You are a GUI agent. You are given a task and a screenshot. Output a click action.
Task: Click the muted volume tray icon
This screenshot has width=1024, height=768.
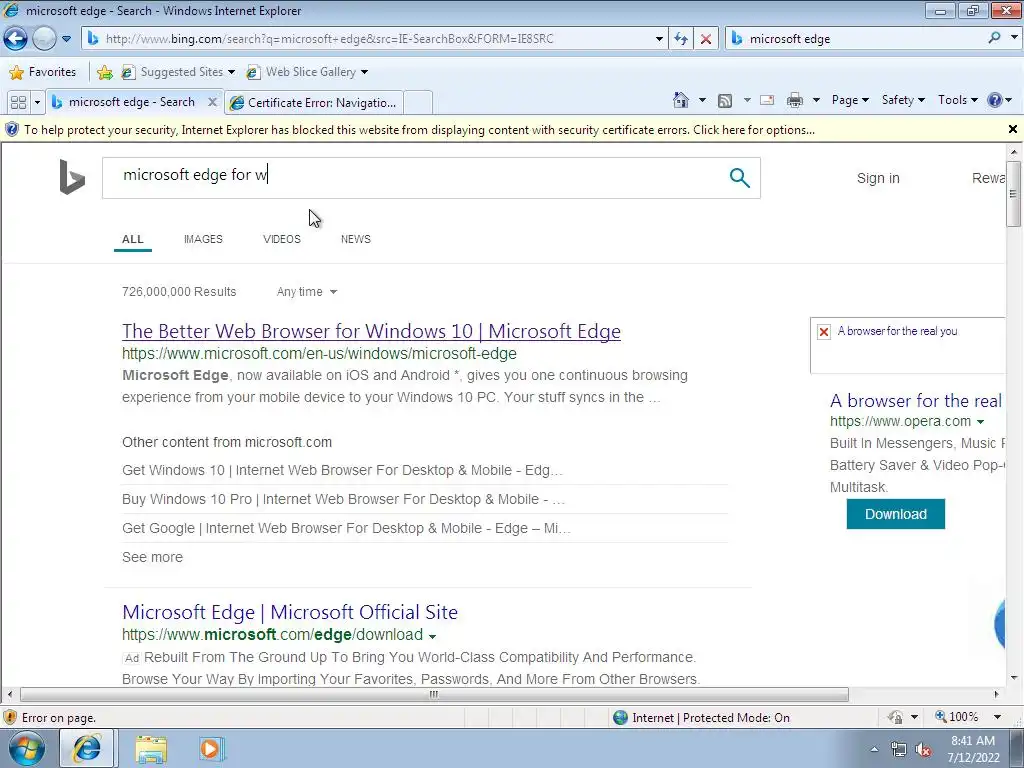(922, 750)
